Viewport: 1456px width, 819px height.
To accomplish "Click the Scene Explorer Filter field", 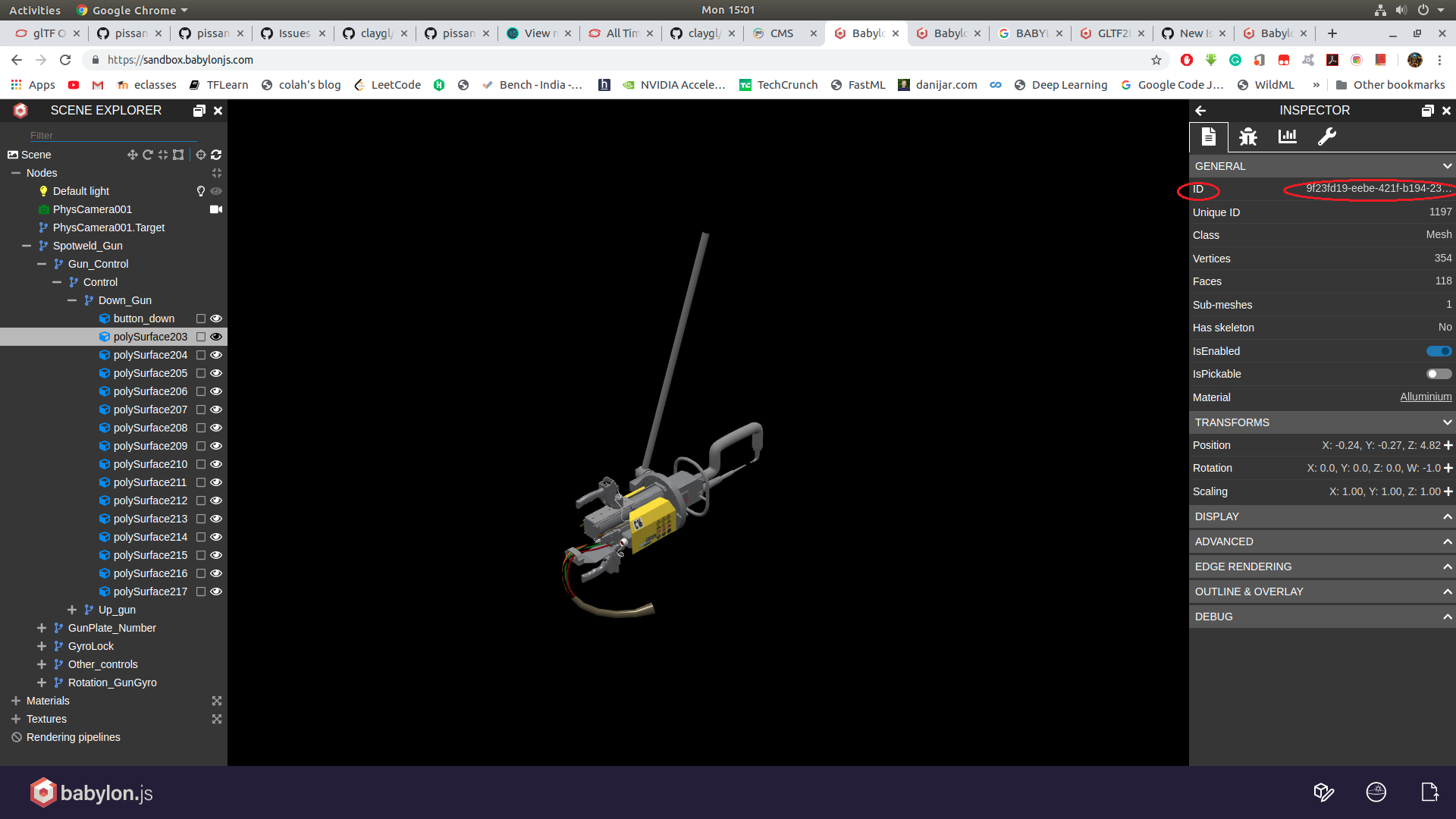I will (x=114, y=135).
